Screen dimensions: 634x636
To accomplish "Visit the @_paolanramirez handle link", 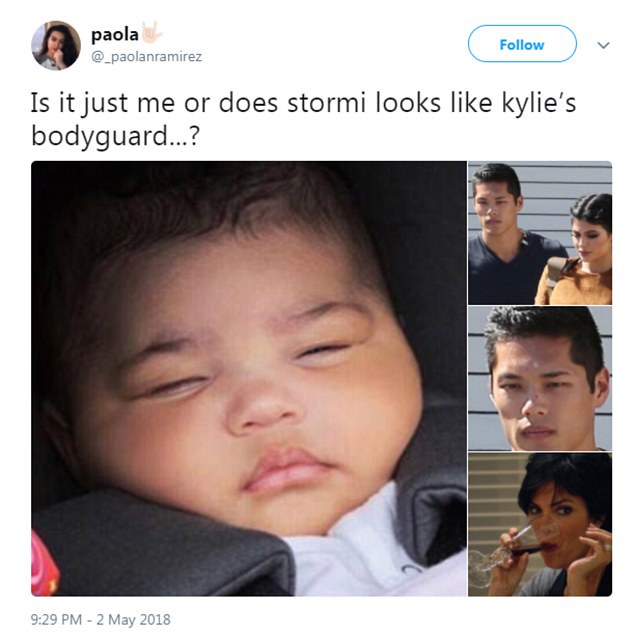I will coord(146,57).
